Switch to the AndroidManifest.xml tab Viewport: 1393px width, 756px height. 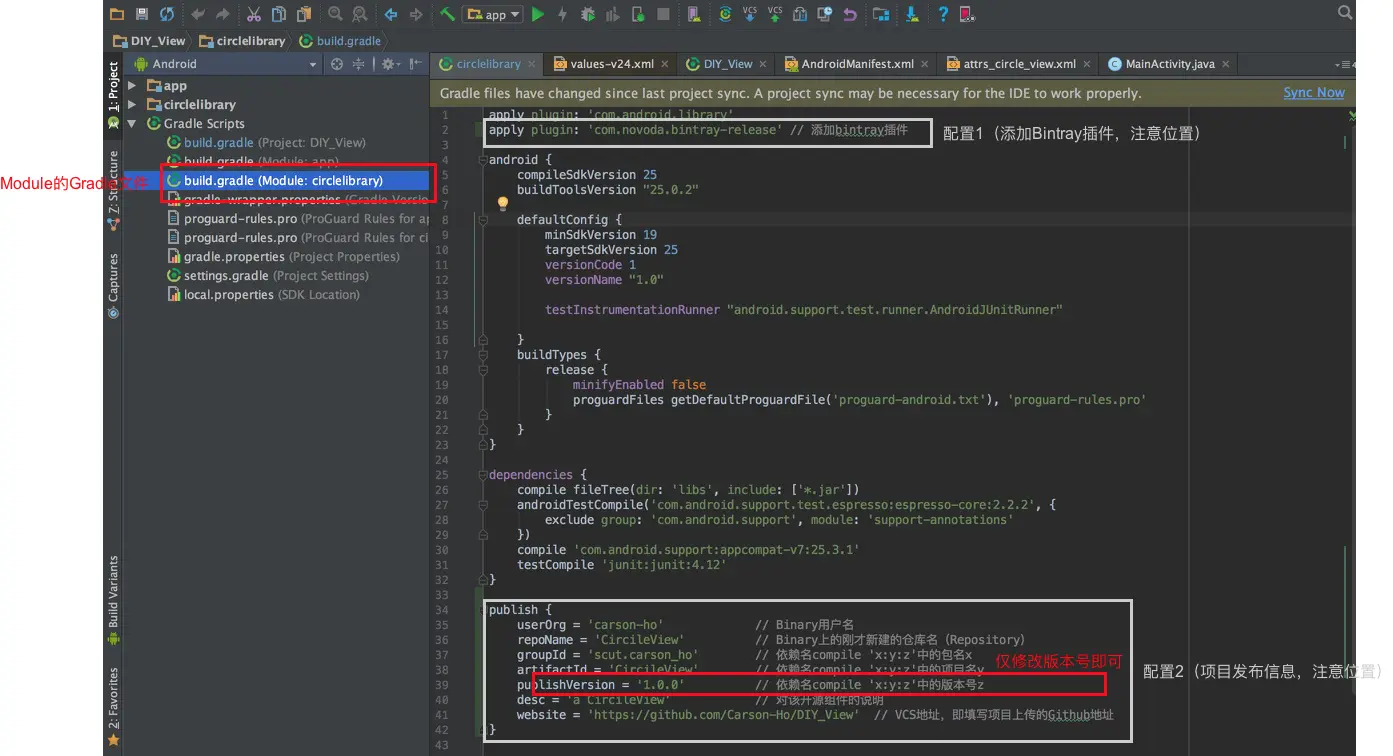(x=857, y=64)
